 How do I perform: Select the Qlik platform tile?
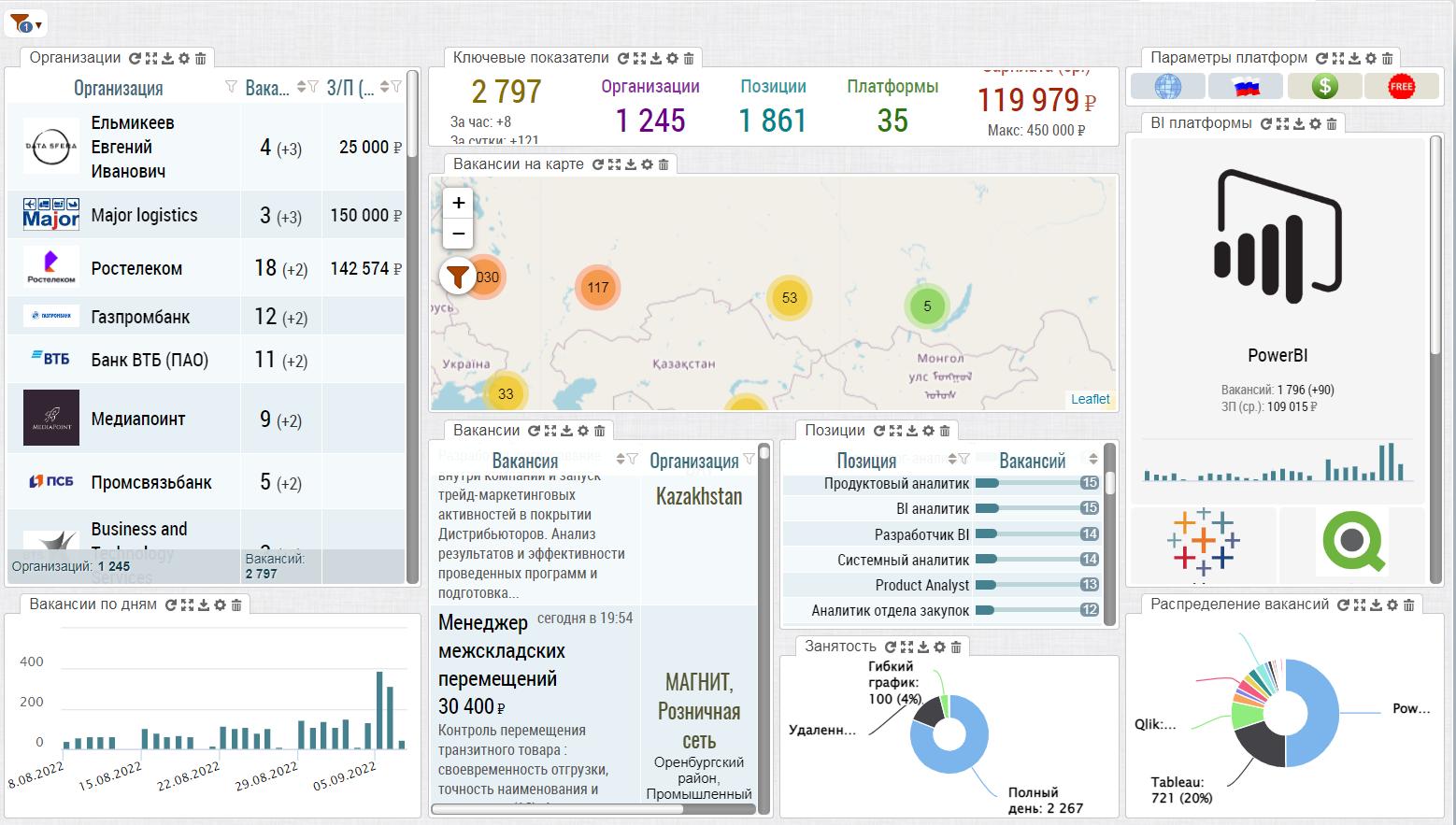click(1352, 542)
